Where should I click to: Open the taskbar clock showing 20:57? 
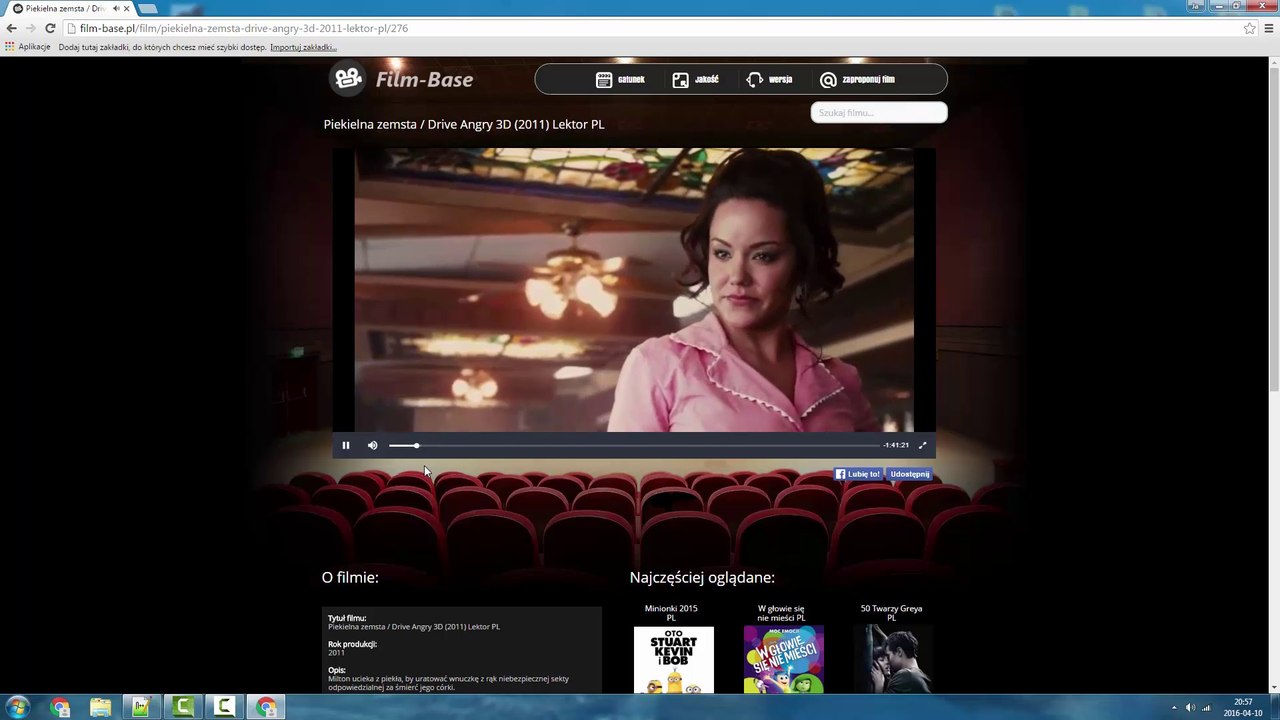pyautogui.click(x=1243, y=707)
